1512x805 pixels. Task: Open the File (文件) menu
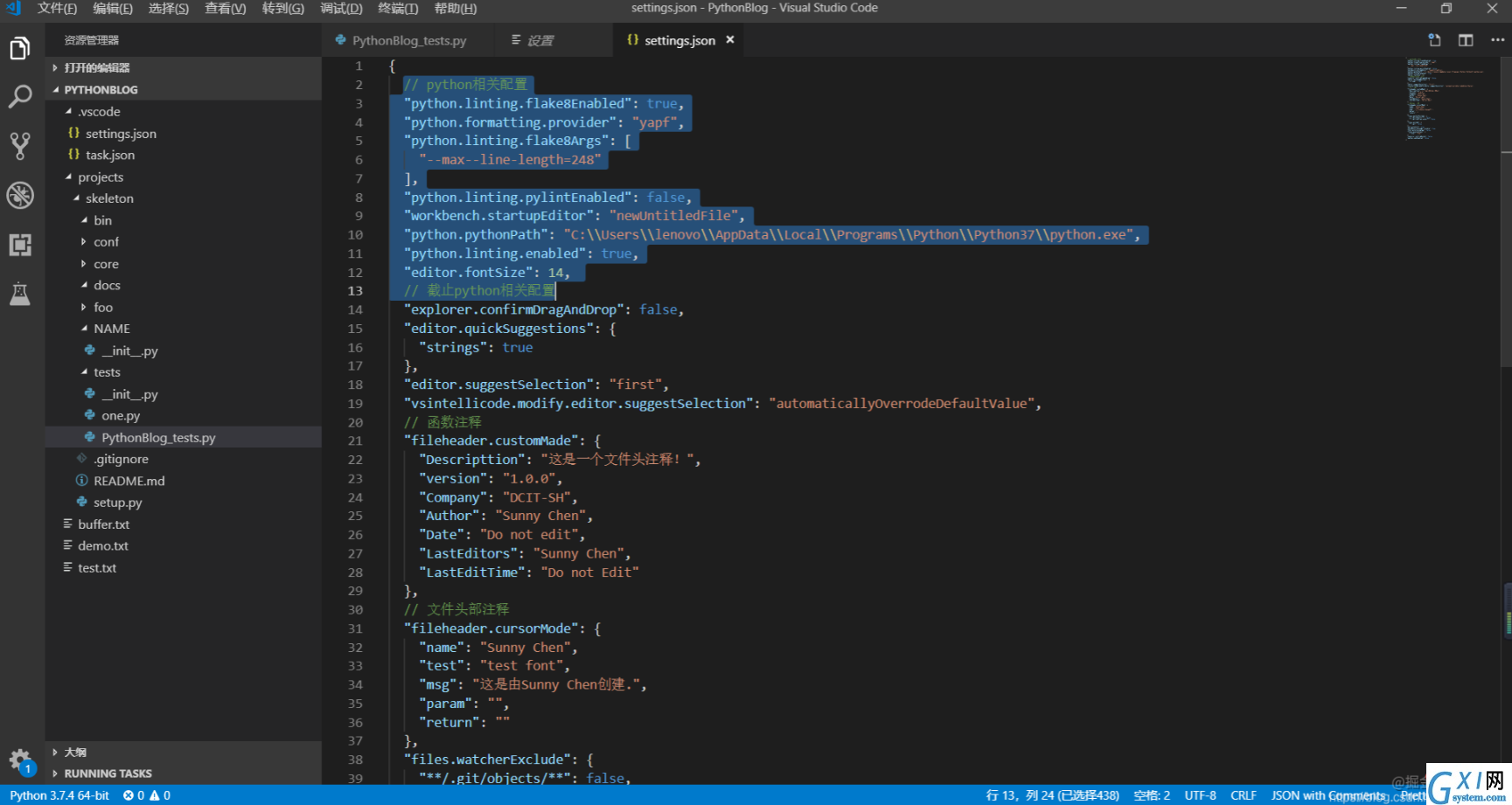pyautogui.click(x=57, y=9)
